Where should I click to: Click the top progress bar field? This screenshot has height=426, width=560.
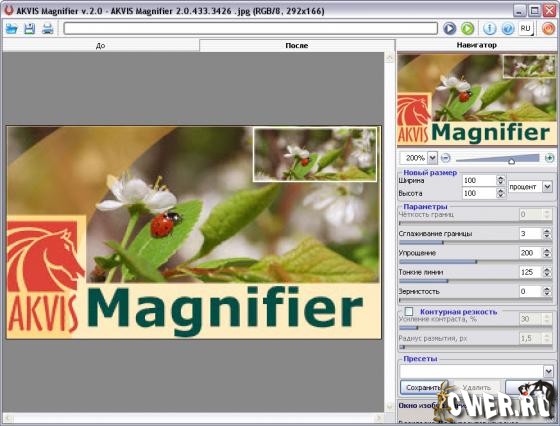(250, 28)
